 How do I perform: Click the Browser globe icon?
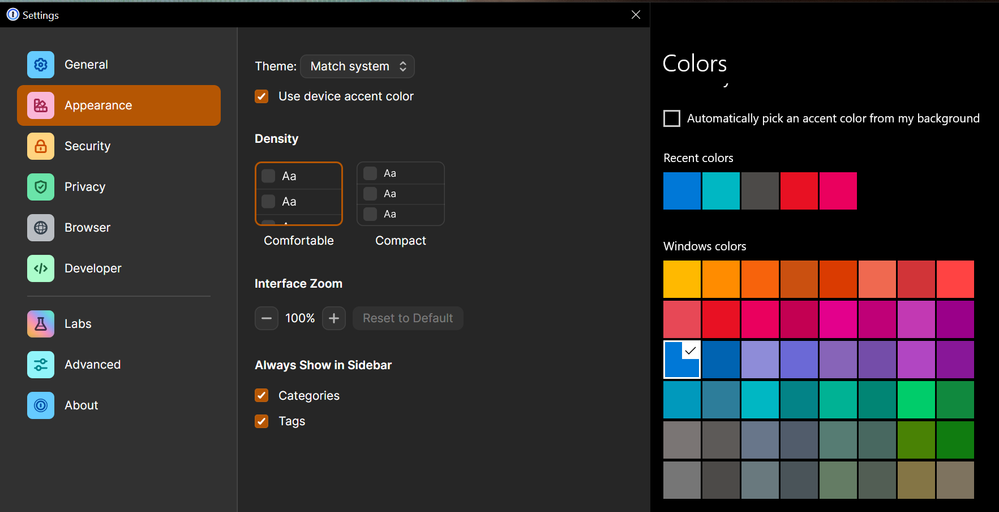pos(41,228)
